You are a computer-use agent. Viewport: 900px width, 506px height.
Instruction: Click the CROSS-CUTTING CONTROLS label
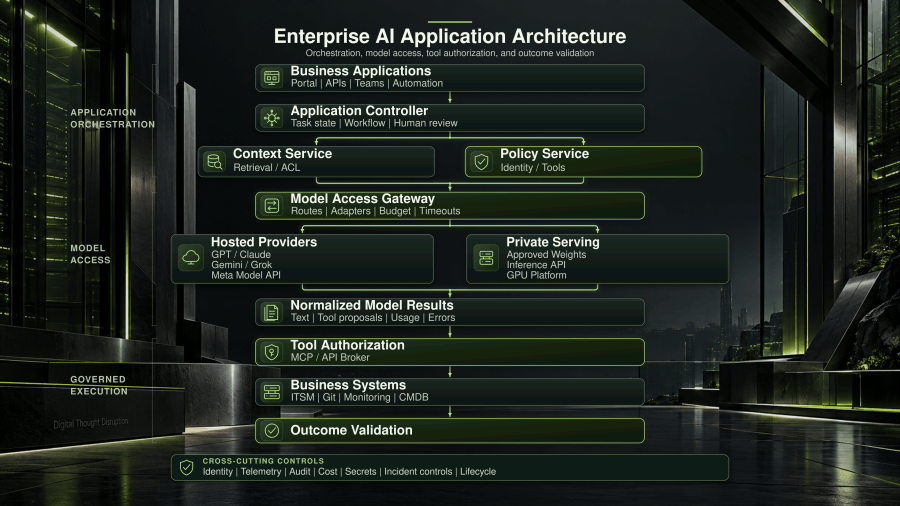click(263, 461)
